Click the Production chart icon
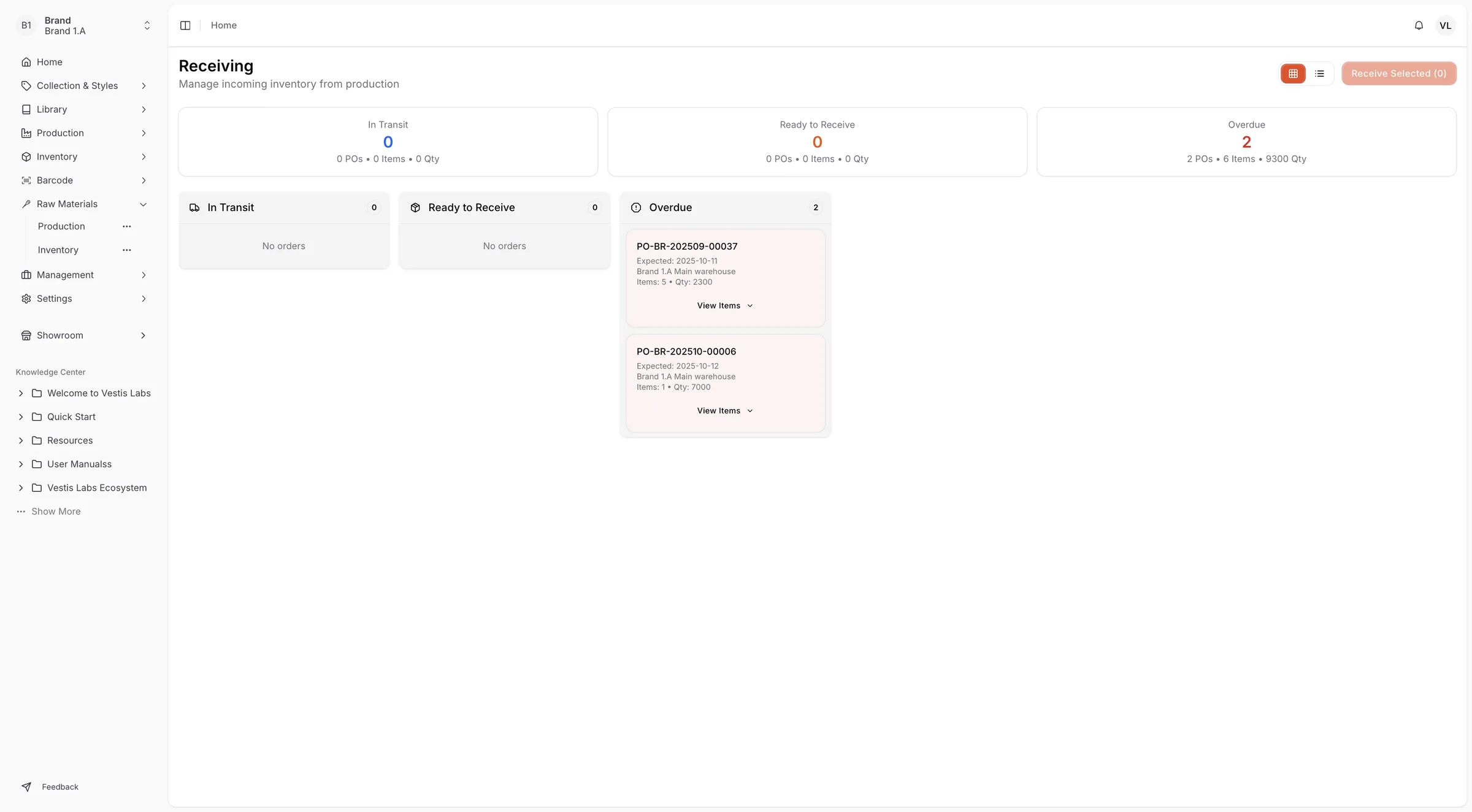 click(26, 133)
